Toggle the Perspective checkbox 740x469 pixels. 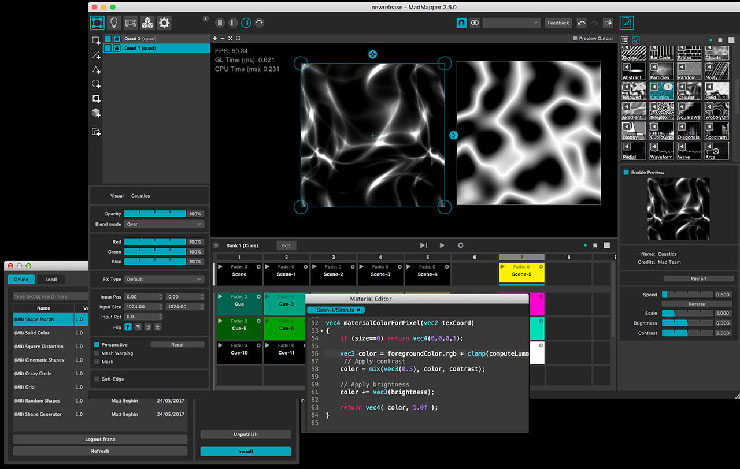(x=97, y=345)
